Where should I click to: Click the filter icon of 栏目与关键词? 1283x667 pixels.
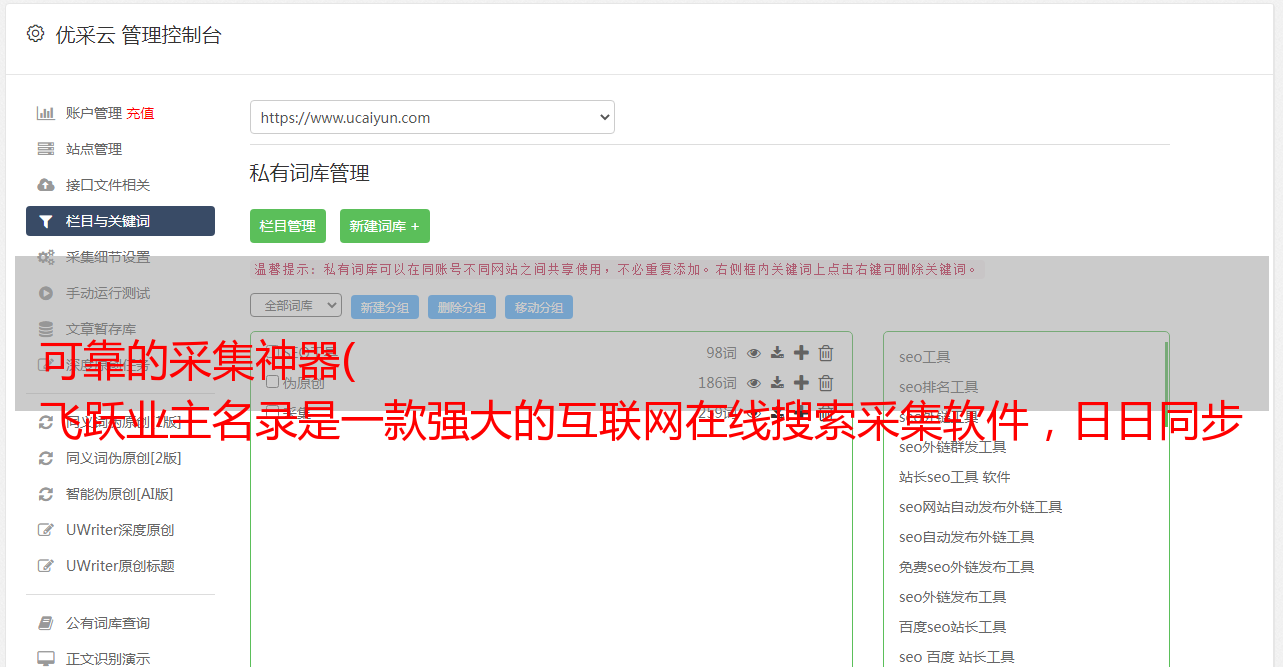pos(46,221)
